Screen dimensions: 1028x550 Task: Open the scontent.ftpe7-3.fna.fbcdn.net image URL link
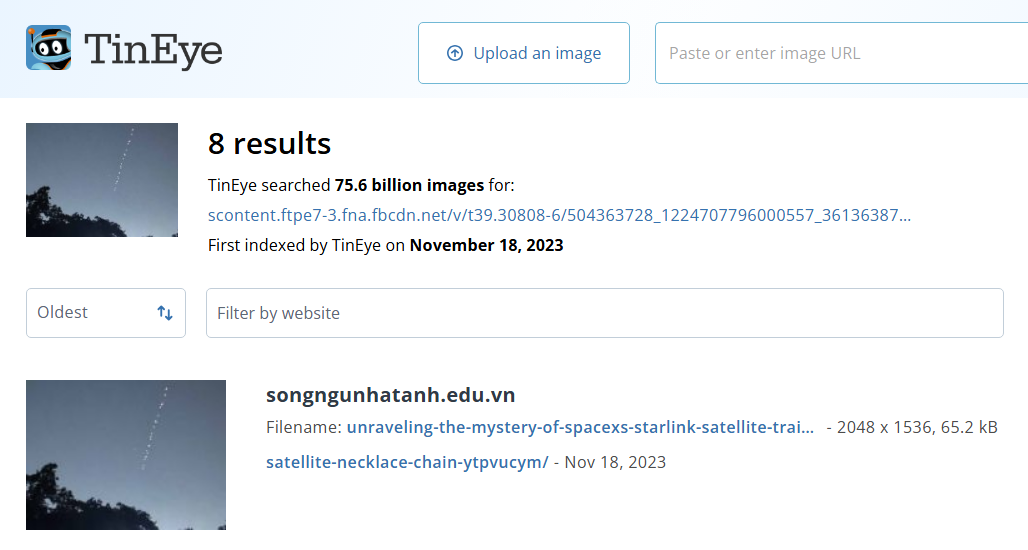click(x=559, y=215)
